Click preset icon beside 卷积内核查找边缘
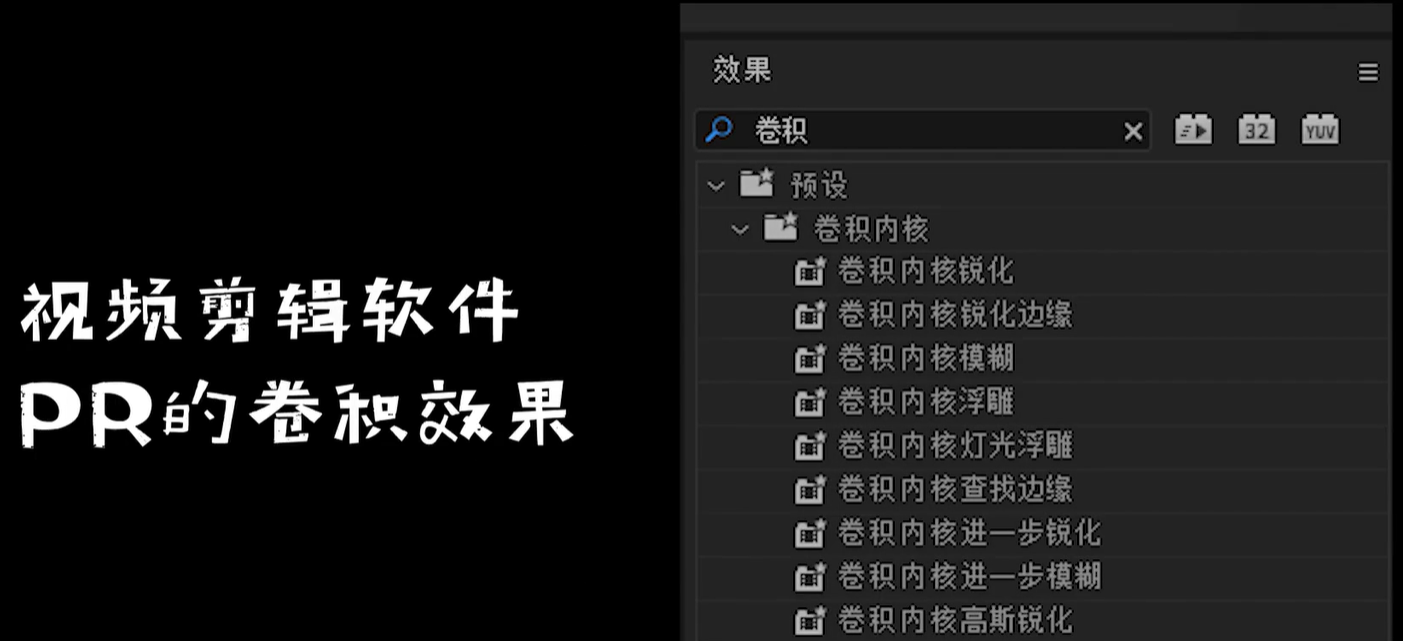This screenshot has height=641, width=1403. pyautogui.click(x=810, y=489)
